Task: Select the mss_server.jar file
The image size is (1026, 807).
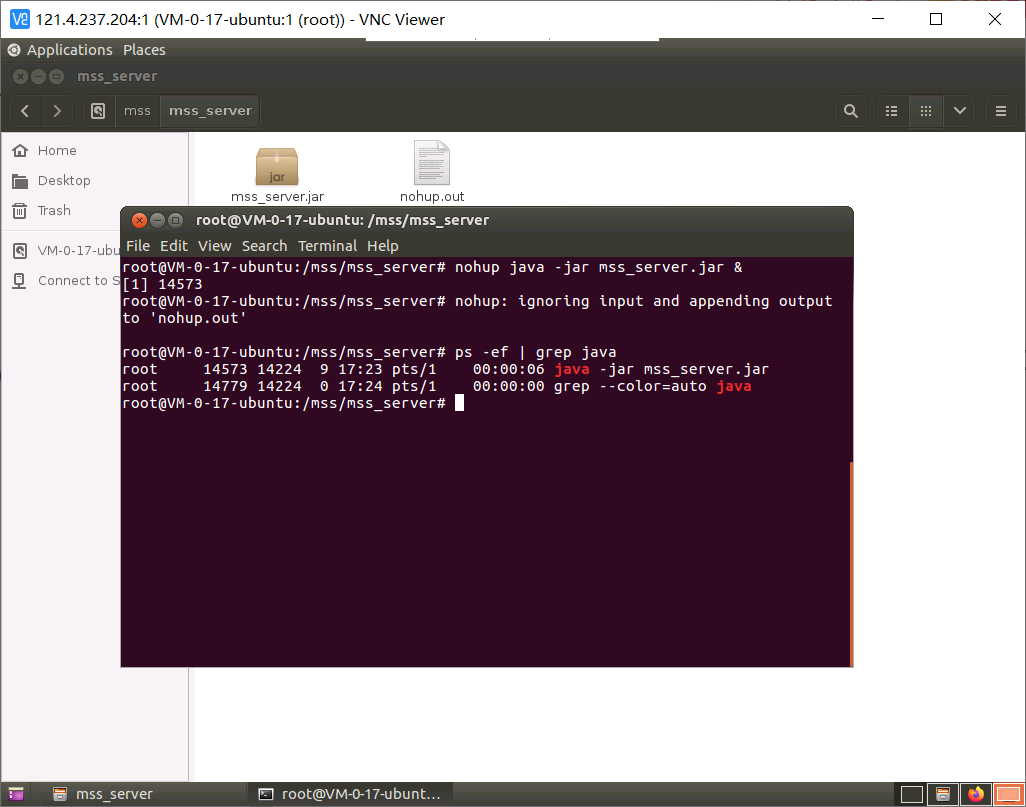Action: click(277, 175)
